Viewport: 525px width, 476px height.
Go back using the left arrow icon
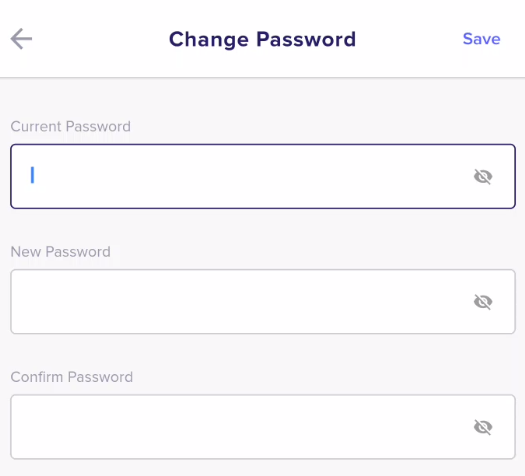[21, 39]
